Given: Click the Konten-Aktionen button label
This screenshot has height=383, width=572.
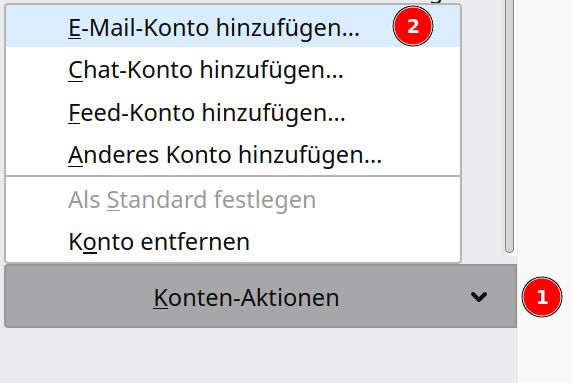Looking at the screenshot, I should click(246, 298).
